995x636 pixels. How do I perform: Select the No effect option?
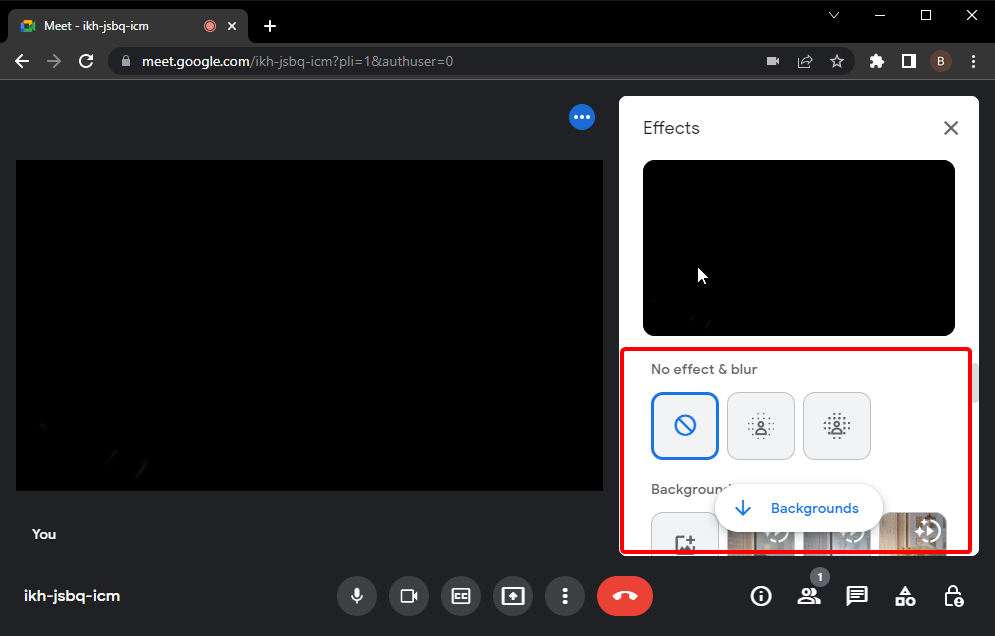685,426
